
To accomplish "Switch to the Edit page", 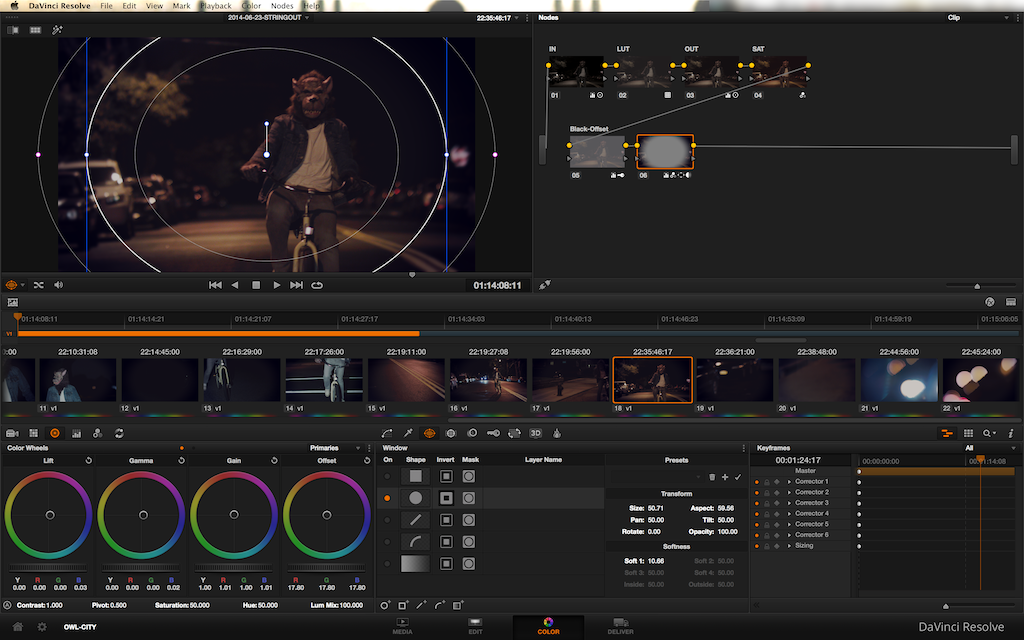I will click(x=475, y=626).
